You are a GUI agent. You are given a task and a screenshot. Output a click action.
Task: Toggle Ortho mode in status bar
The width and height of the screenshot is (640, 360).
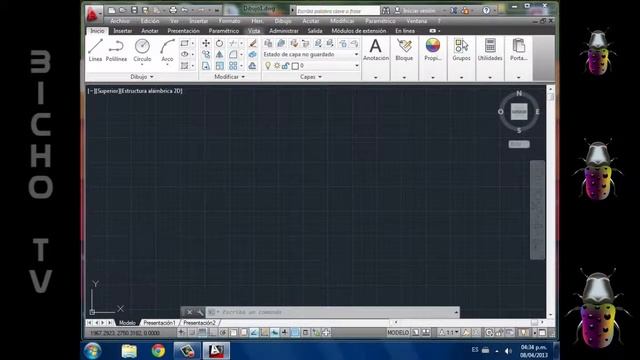click(212, 333)
